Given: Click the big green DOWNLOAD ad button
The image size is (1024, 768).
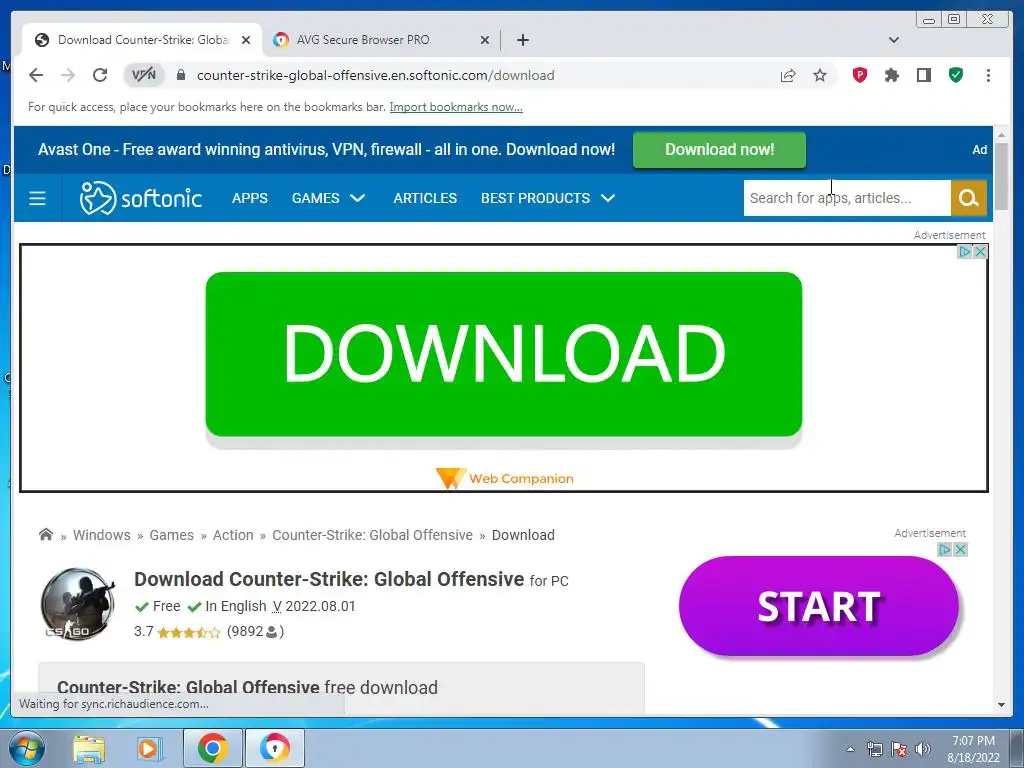Looking at the screenshot, I should 504,354.
